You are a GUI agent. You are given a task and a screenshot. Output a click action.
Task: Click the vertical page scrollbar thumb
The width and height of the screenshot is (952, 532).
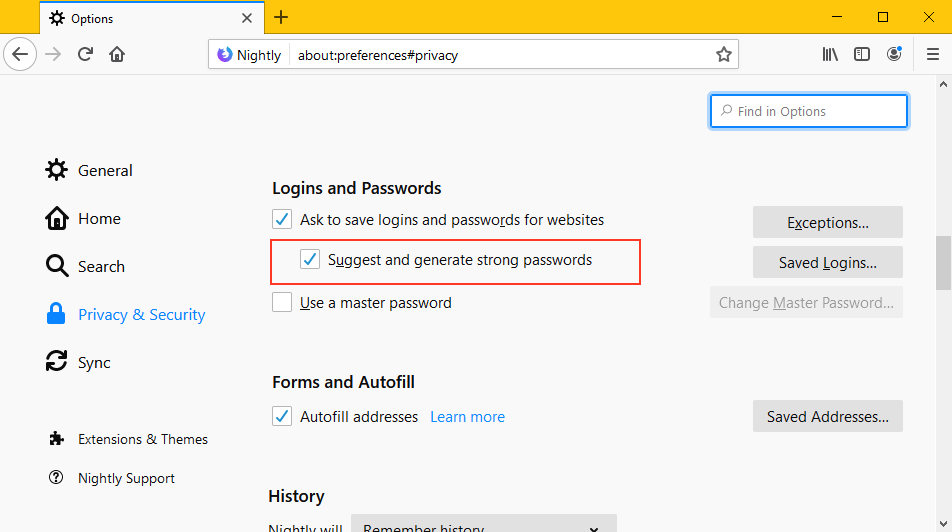pos(943,260)
